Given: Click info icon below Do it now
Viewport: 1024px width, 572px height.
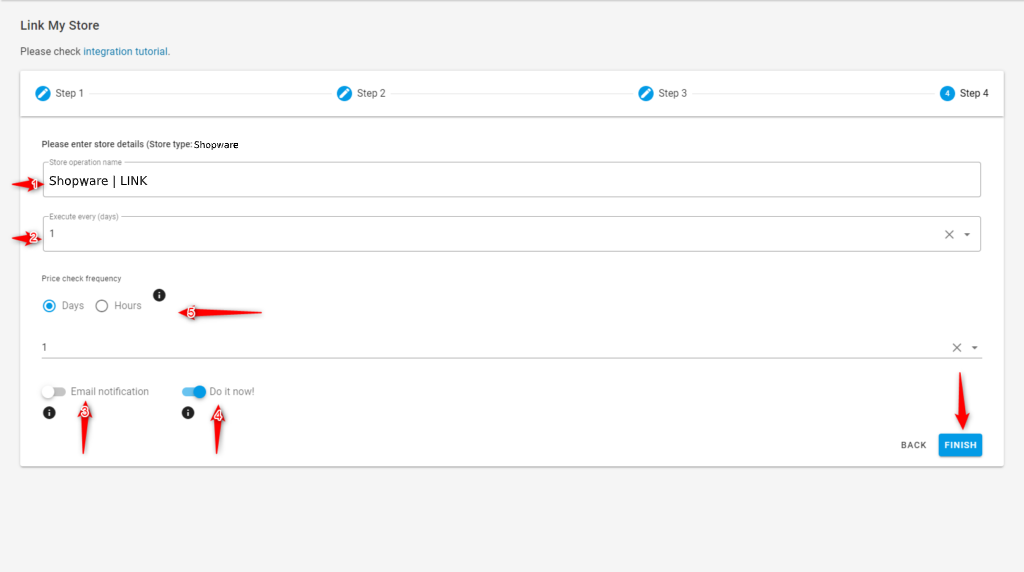Looking at the screenshot, I should [x=188, y=413].
